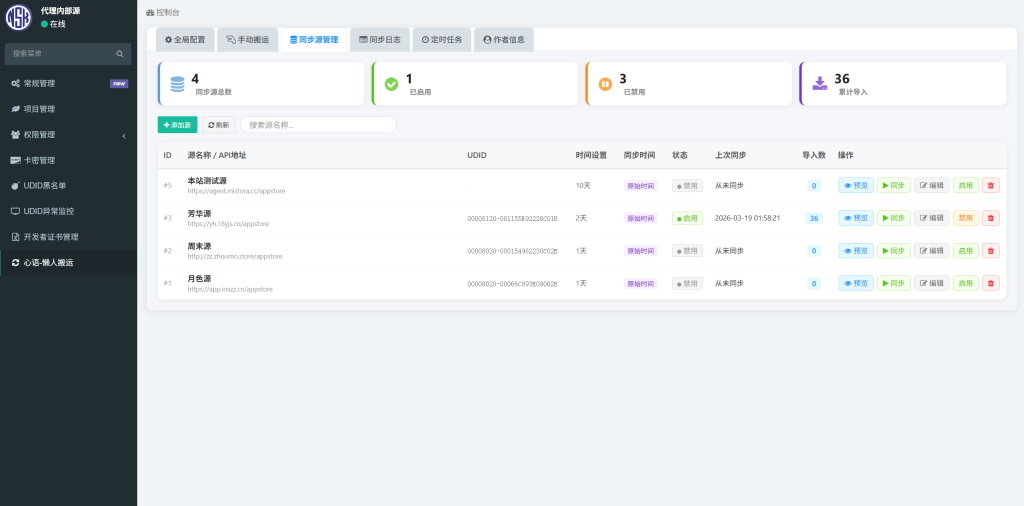This screenshot has width=1024, height=506.
Task: Focus the 搜索源名称 search field
Action: [x=318, y=125]
